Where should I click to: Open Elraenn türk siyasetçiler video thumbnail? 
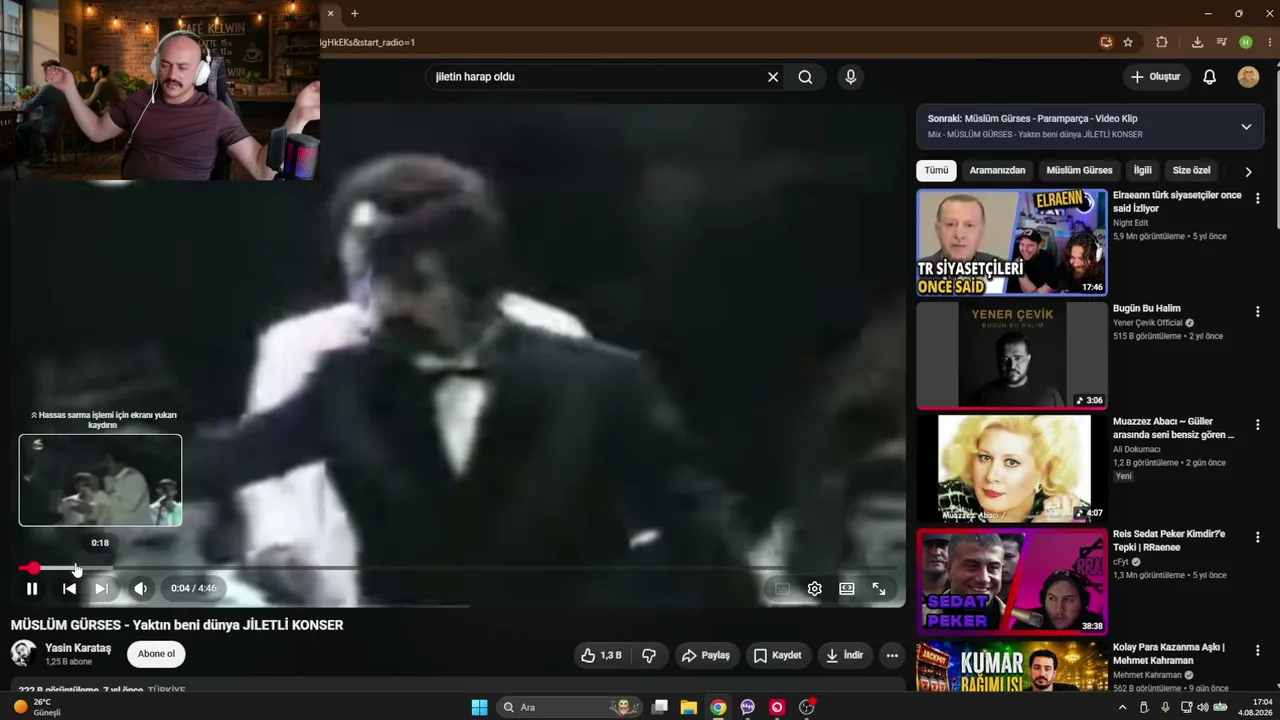[1012, 242]
